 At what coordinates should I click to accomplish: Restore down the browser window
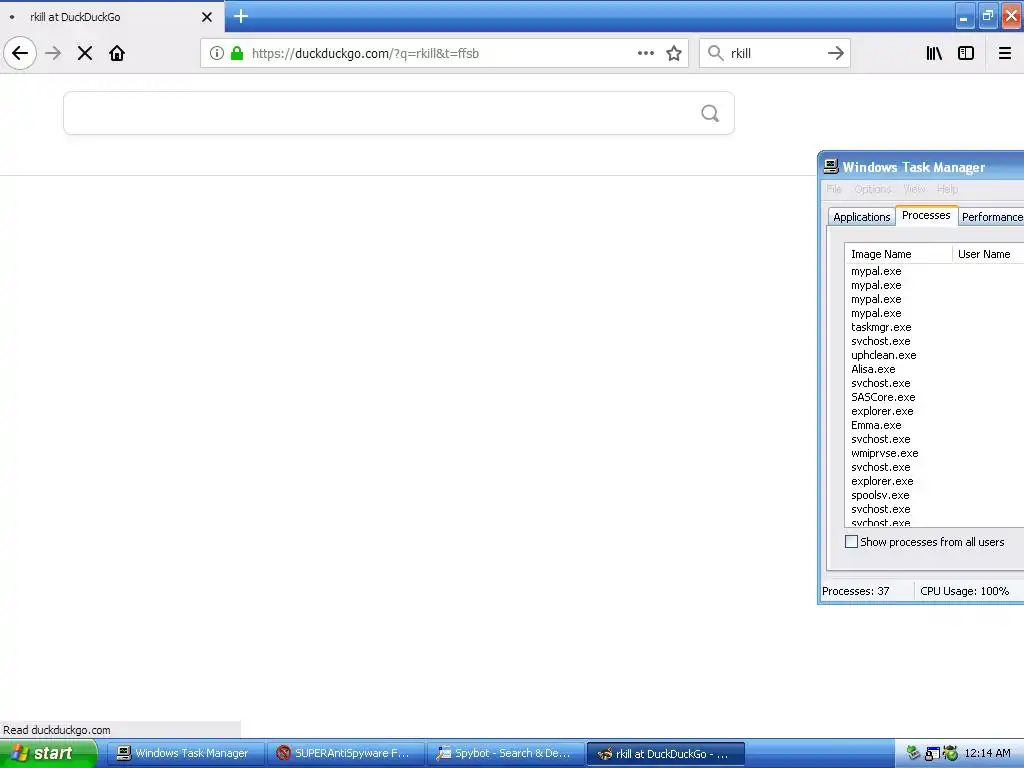tap(987, 17)
